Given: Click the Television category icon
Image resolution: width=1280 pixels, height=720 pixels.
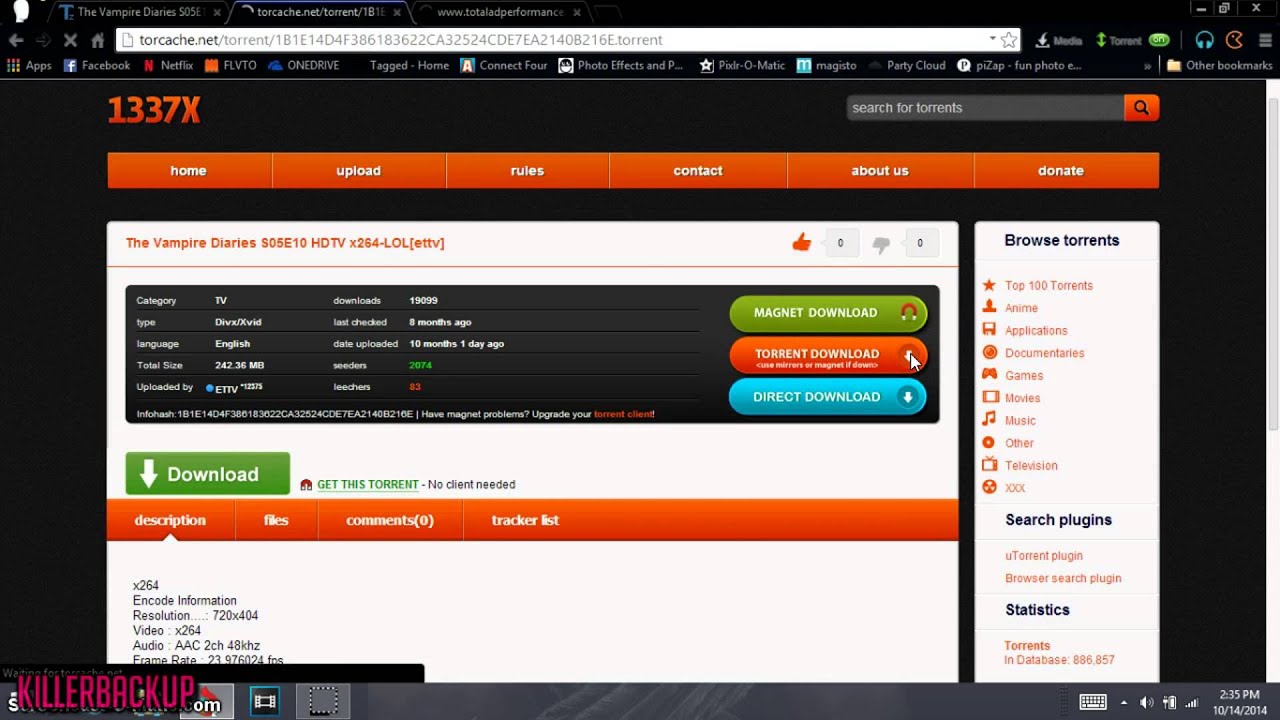Looking at the screenshot, I should [x=989, y=465].
